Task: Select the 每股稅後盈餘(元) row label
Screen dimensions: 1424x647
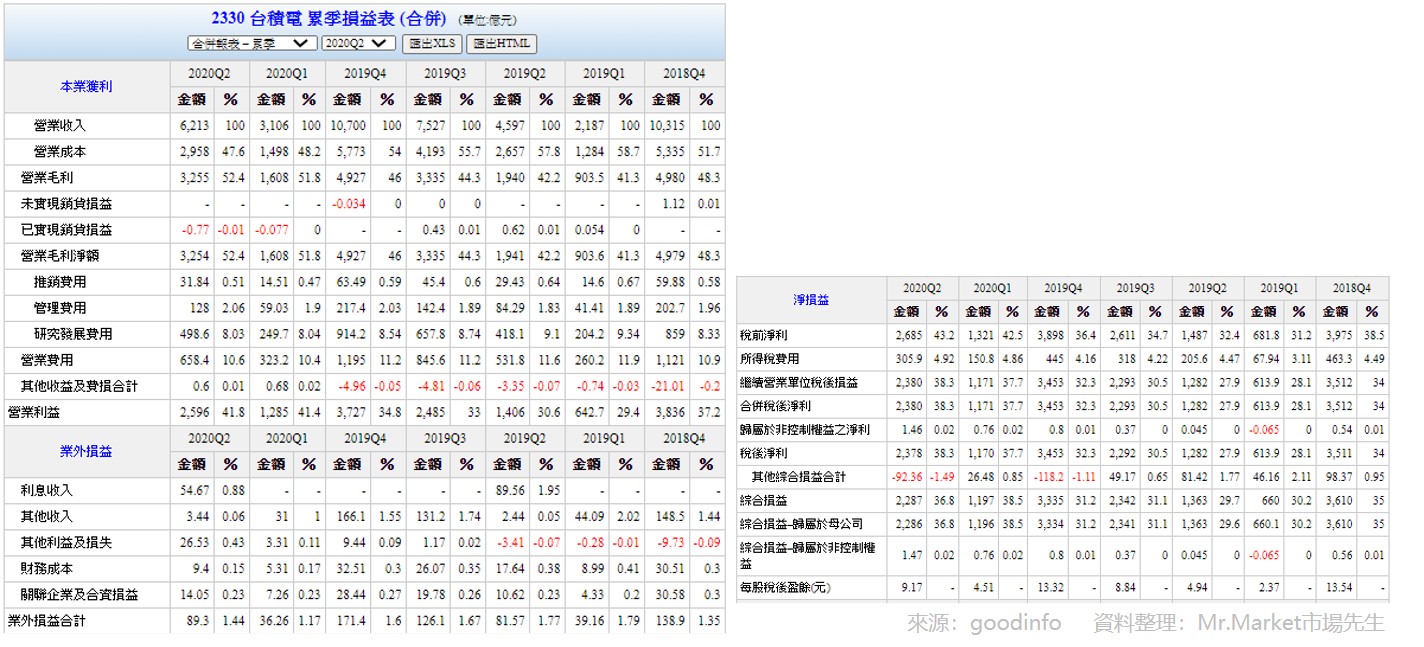Action: point(785,588)
